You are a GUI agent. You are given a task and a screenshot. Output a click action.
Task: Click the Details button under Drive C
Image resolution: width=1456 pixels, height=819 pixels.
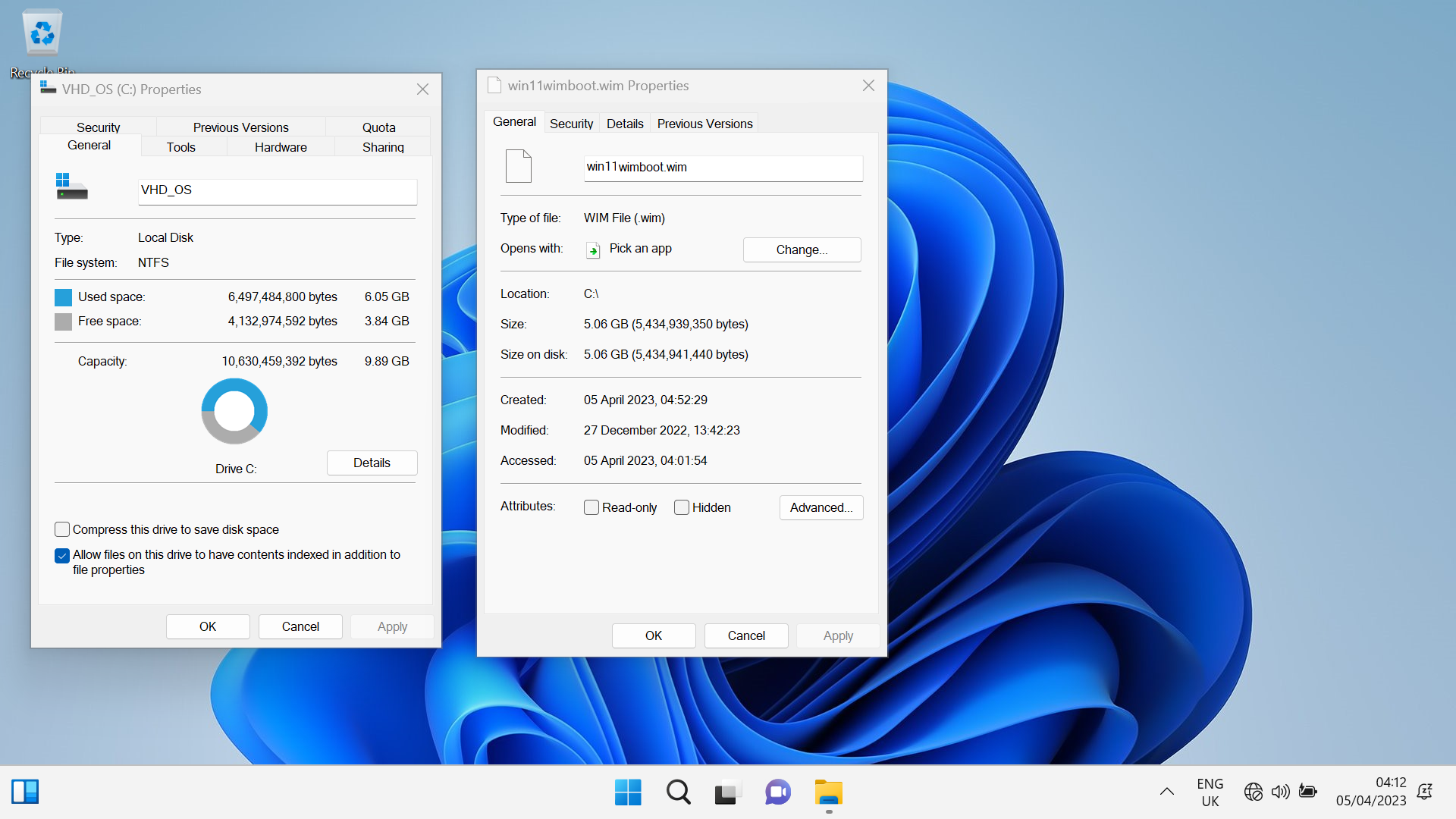click(372, 463)
